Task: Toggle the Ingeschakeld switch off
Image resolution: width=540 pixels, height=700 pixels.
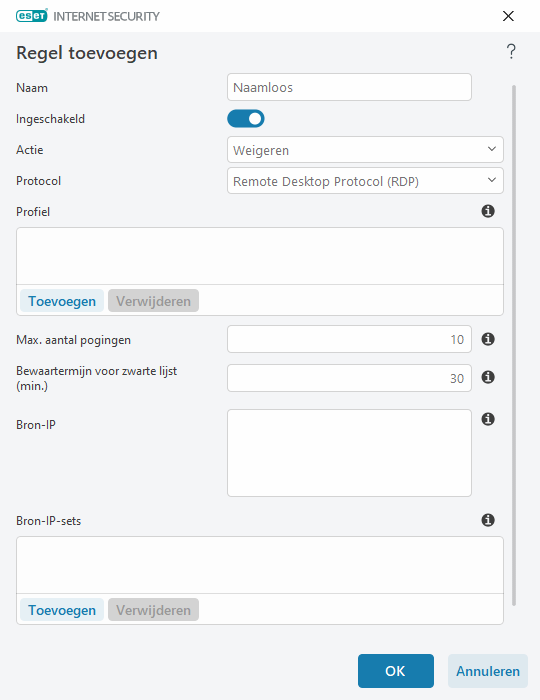Action: [x=246, y=119]
